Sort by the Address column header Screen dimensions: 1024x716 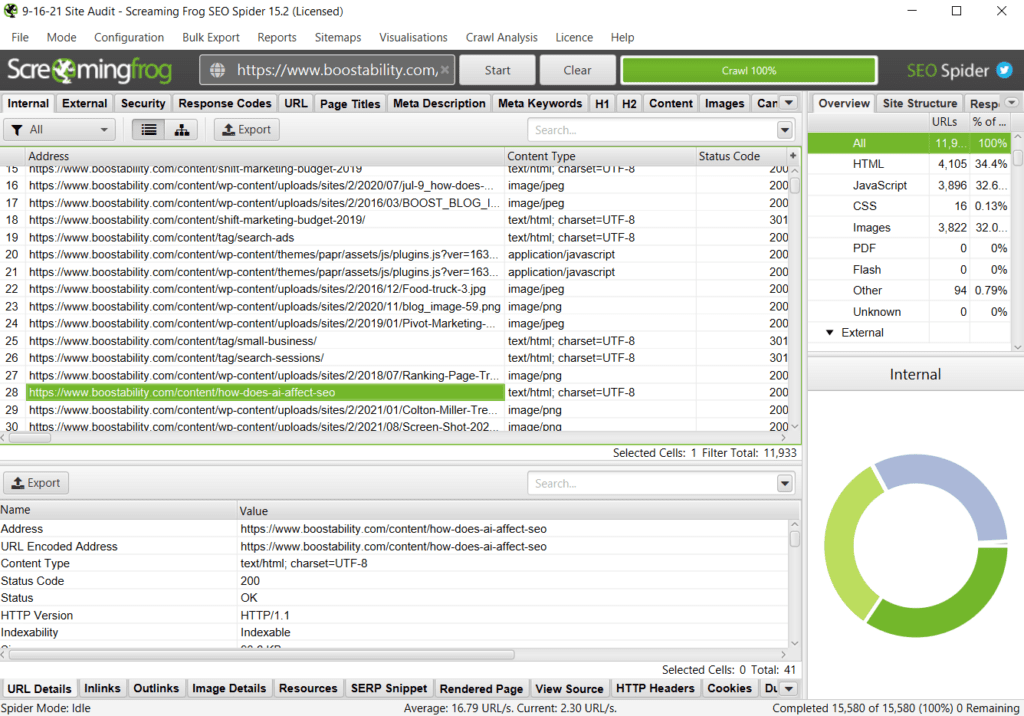point(264,156)
